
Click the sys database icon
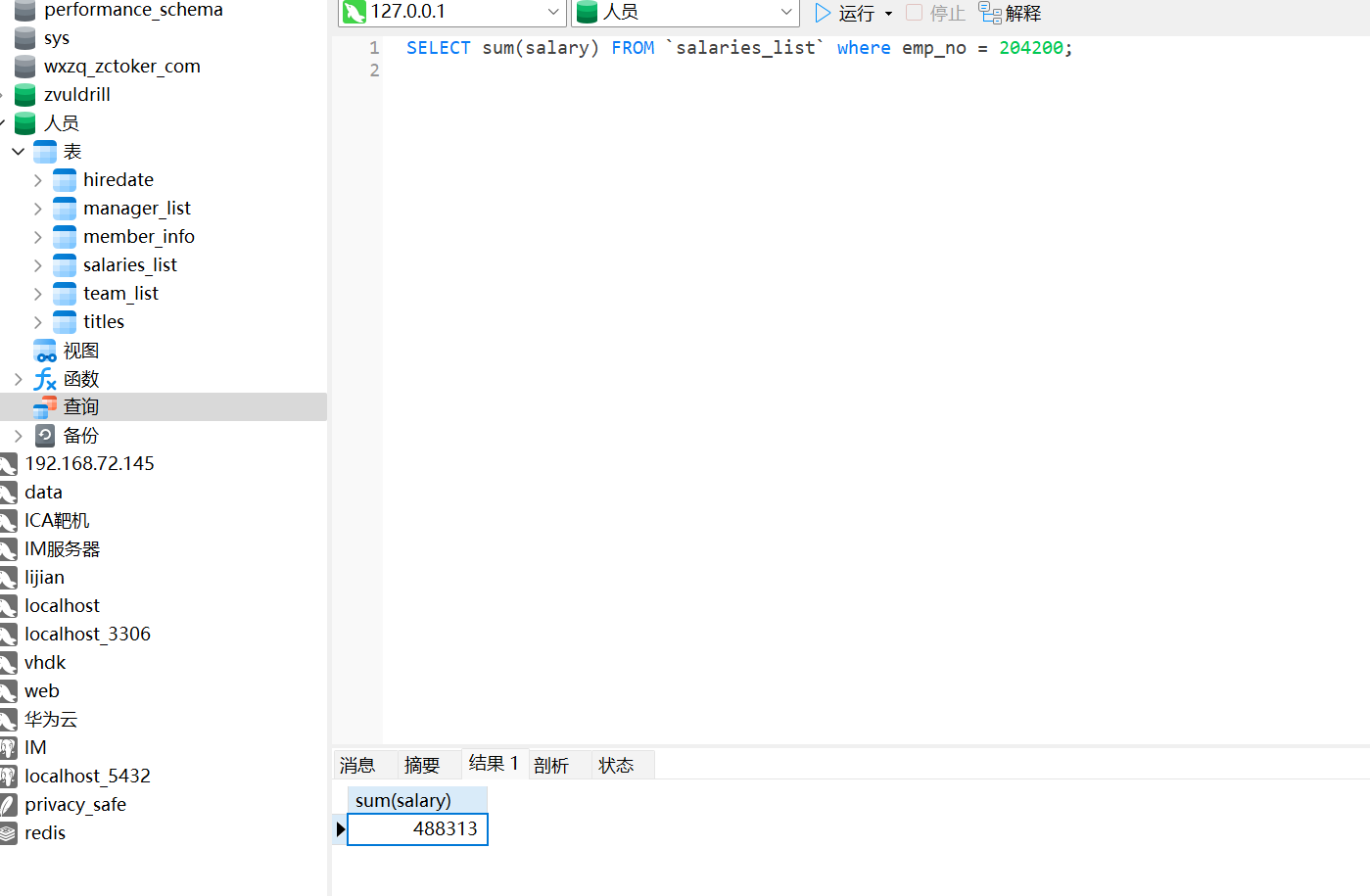coord(25,38)
